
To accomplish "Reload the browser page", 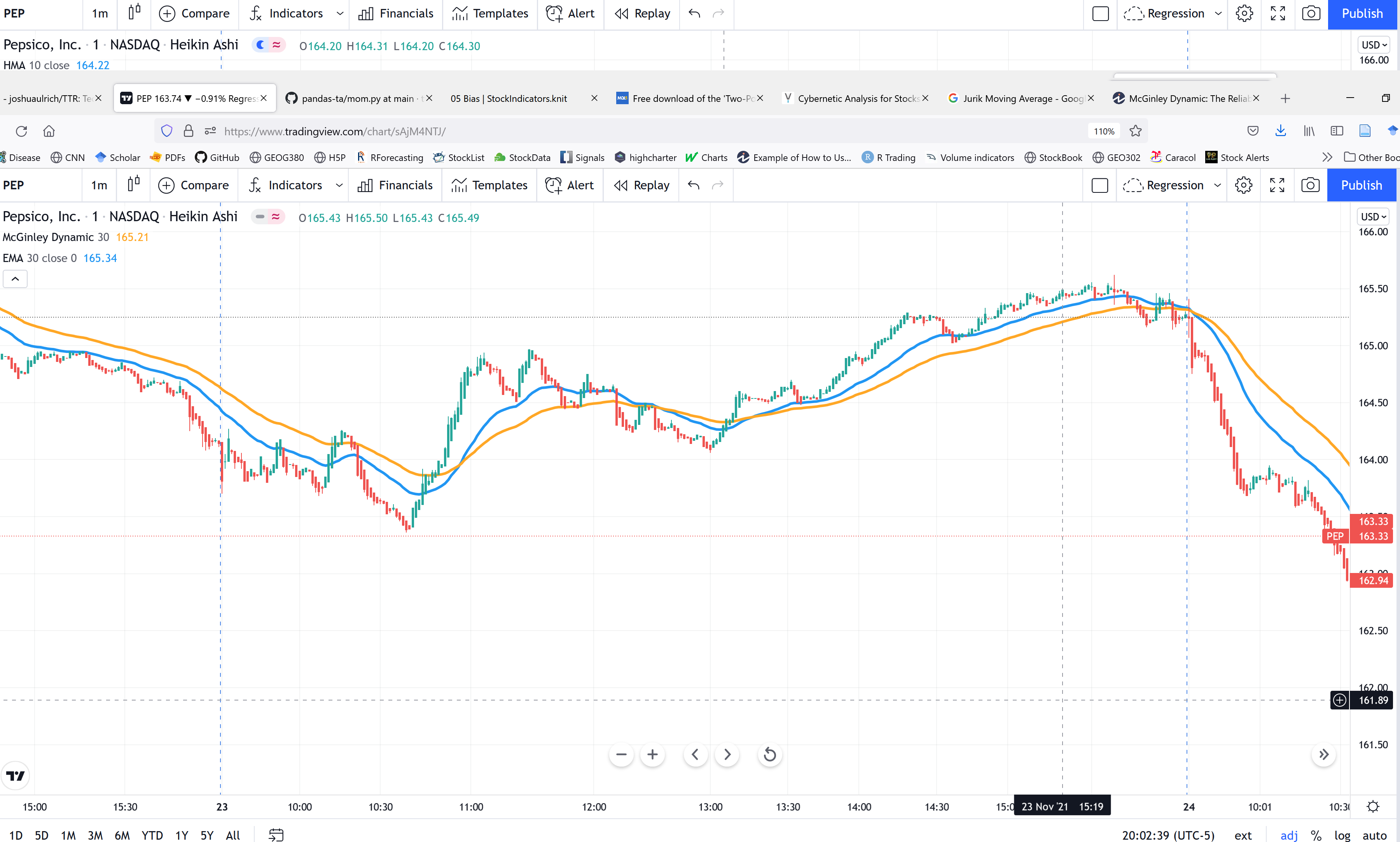I will point(21,131).
